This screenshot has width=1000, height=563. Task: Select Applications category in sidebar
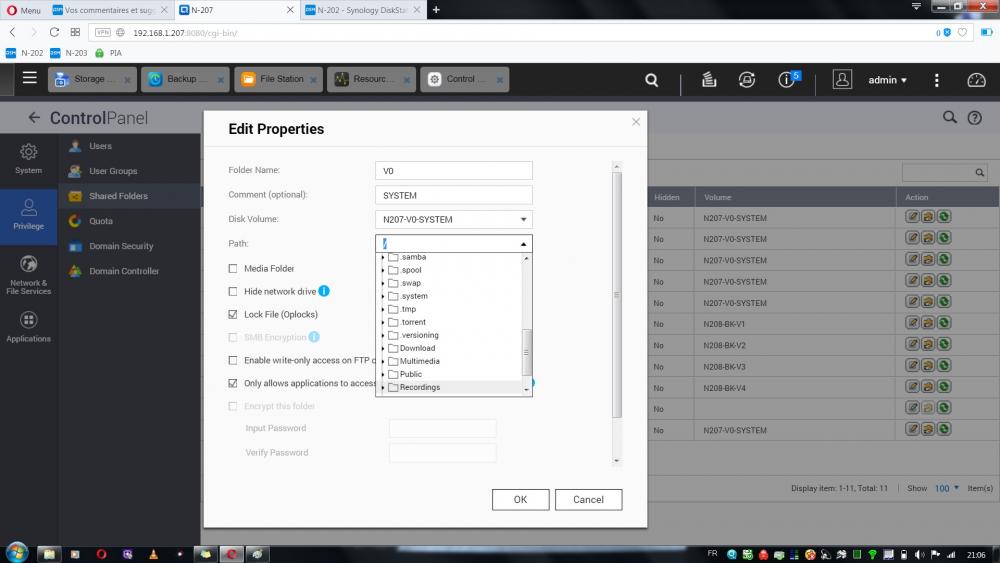(29, 327)
